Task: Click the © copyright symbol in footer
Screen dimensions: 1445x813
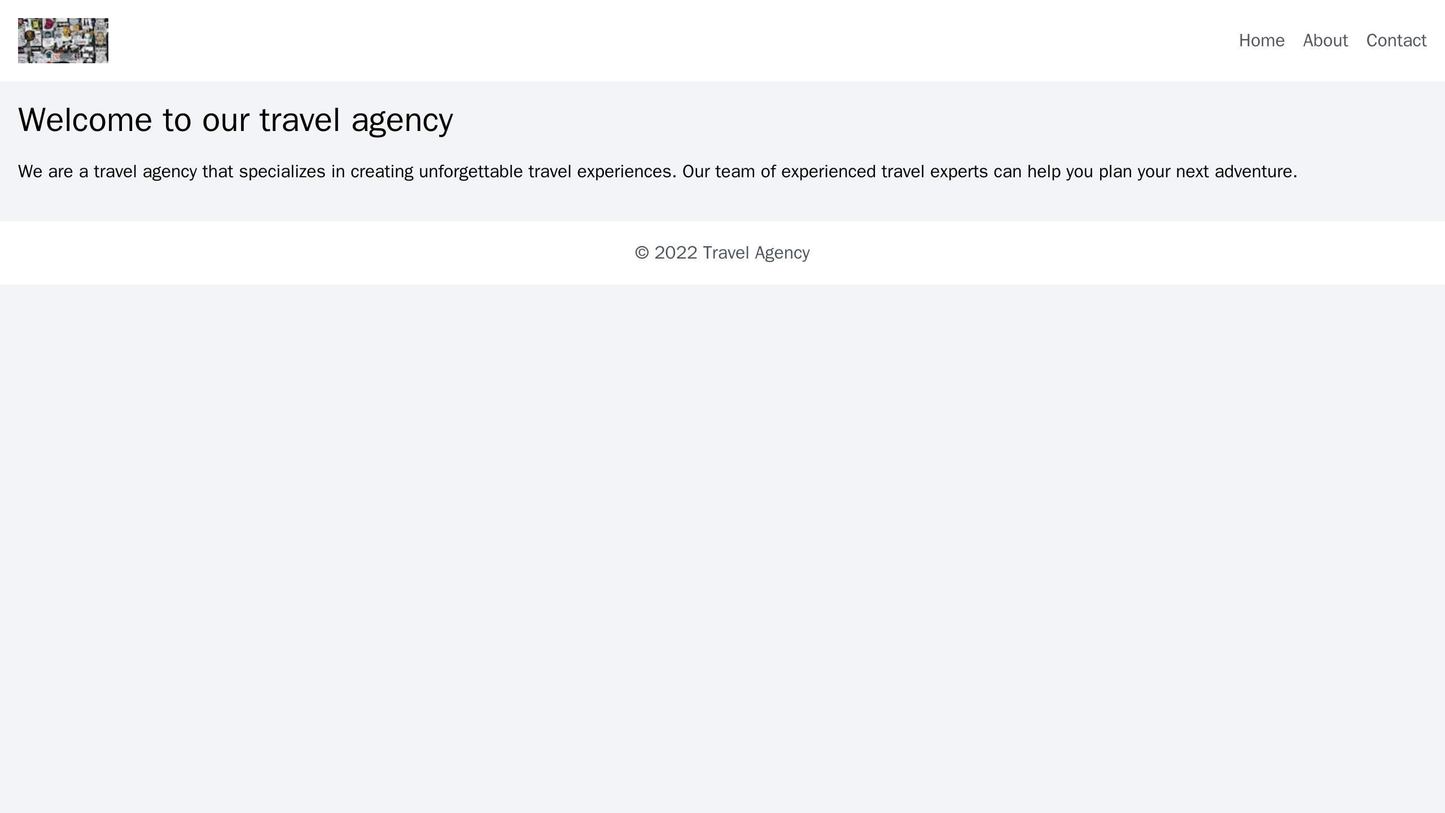Action: tap(642, 253)
